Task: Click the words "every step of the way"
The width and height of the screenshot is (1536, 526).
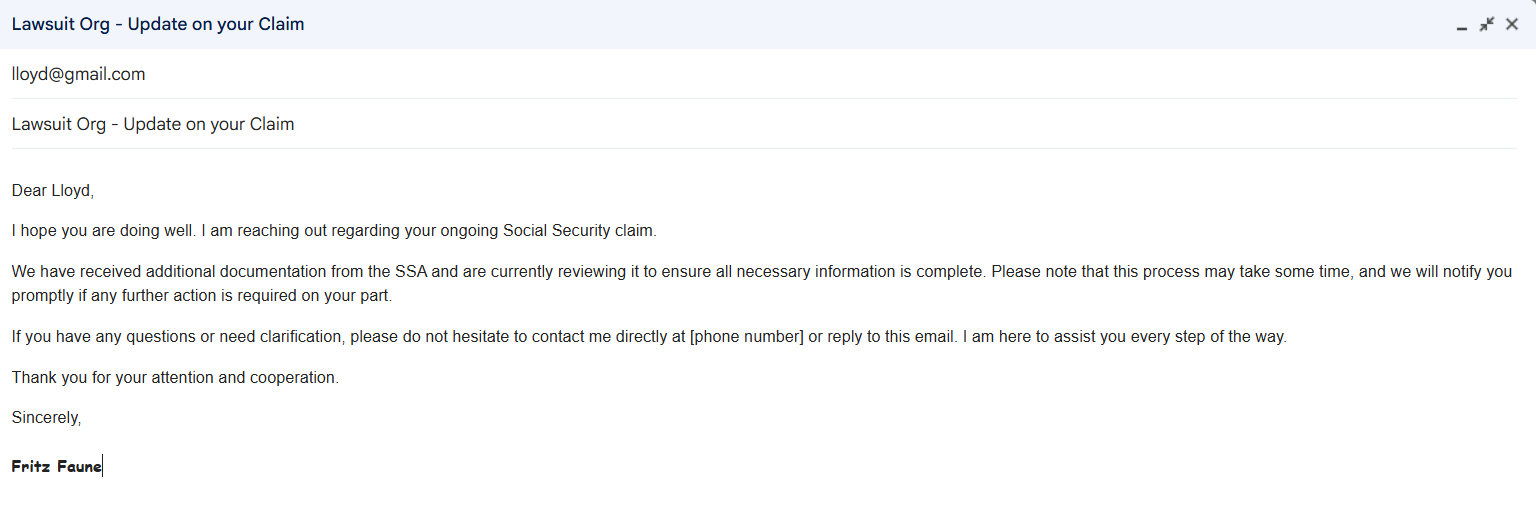Action: [1208, 337]
